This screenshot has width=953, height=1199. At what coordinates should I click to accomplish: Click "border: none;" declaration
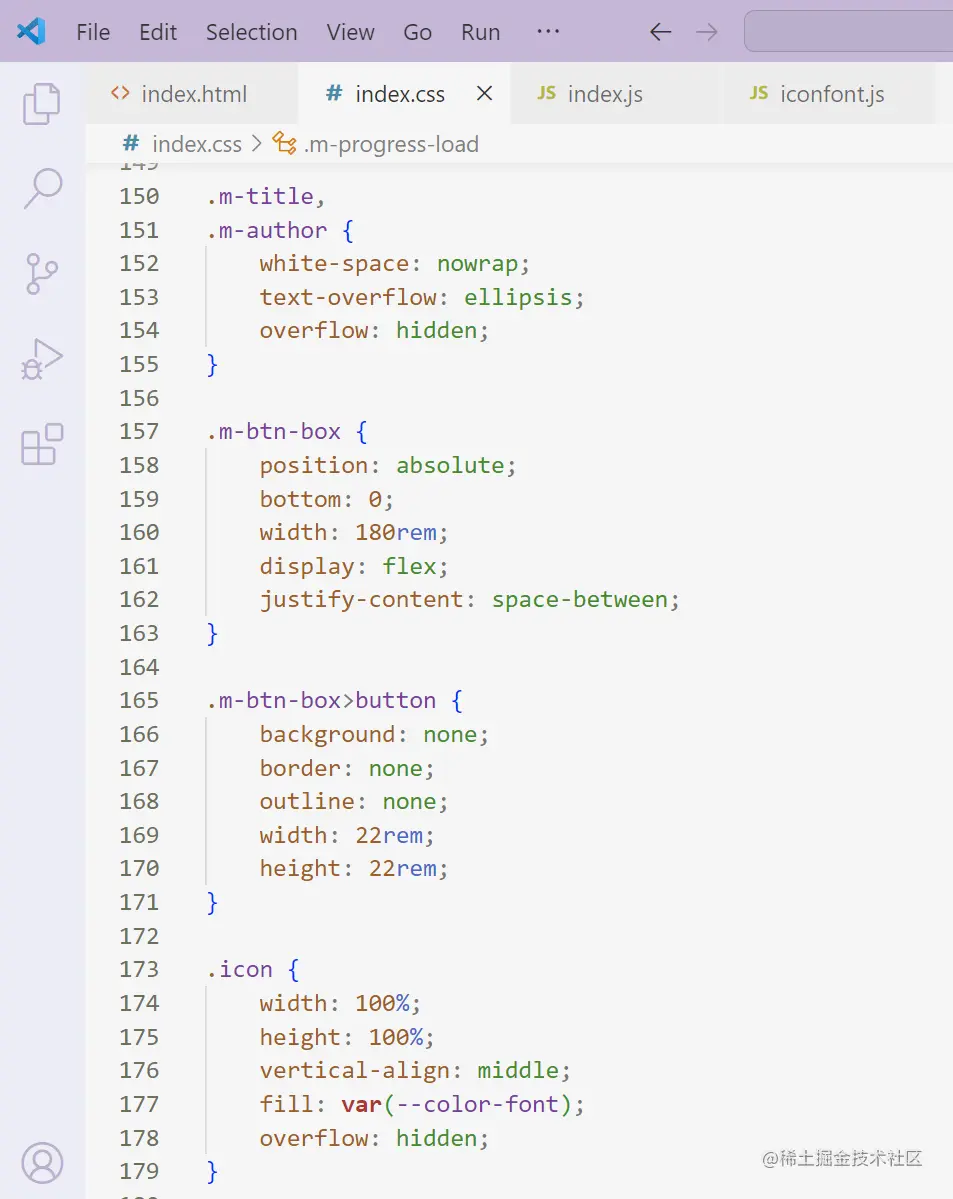pos(346,768)
